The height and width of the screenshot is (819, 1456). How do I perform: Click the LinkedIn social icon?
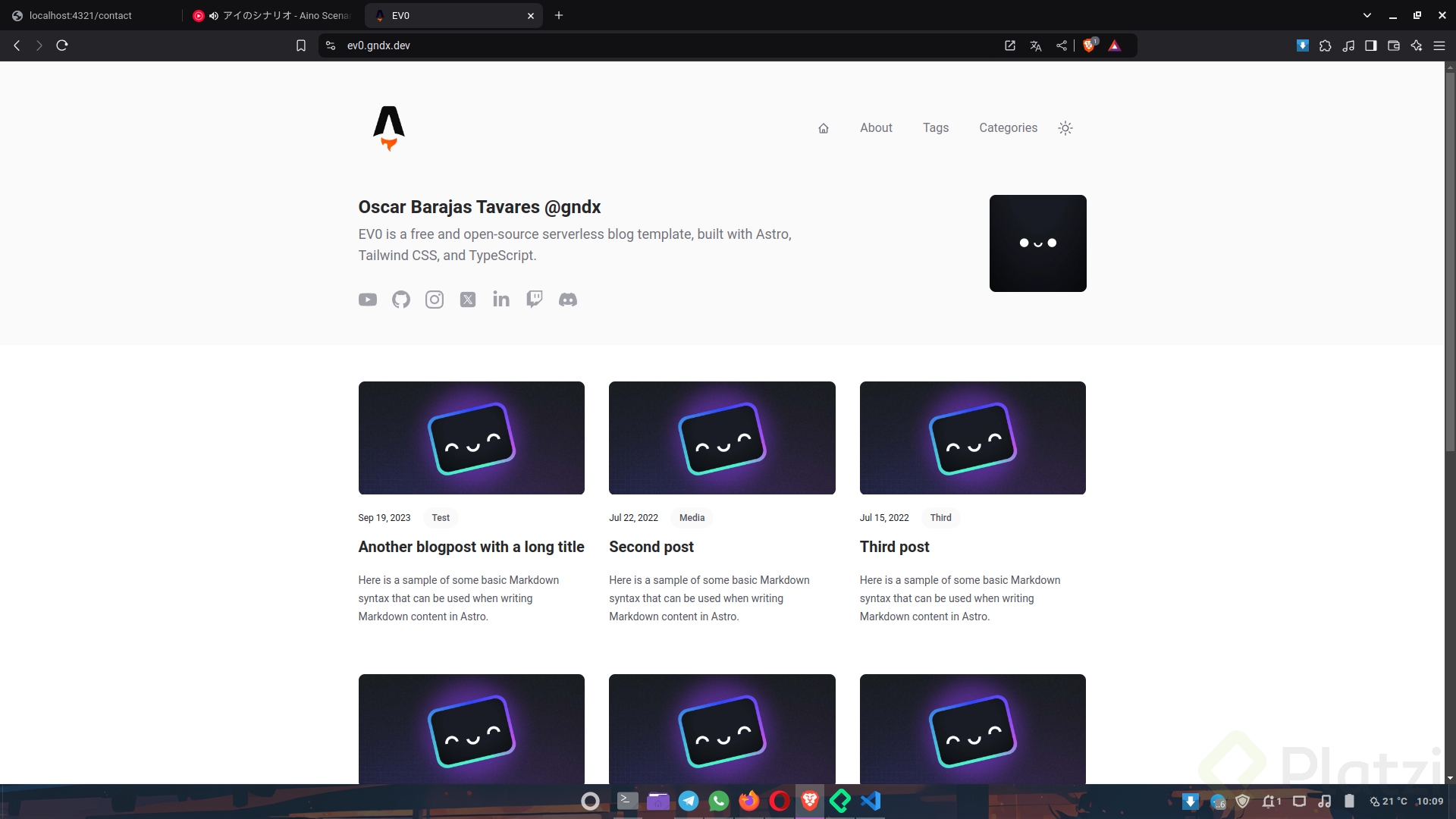click(x=501, y=300)
